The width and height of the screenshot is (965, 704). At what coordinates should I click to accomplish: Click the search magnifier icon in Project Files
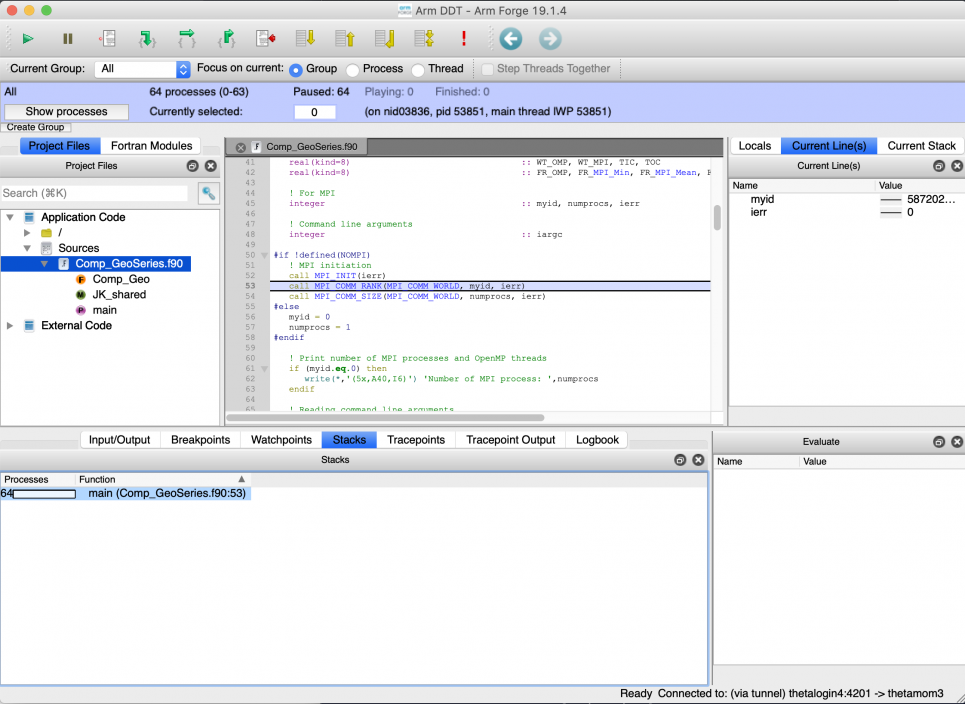(208, 193)
